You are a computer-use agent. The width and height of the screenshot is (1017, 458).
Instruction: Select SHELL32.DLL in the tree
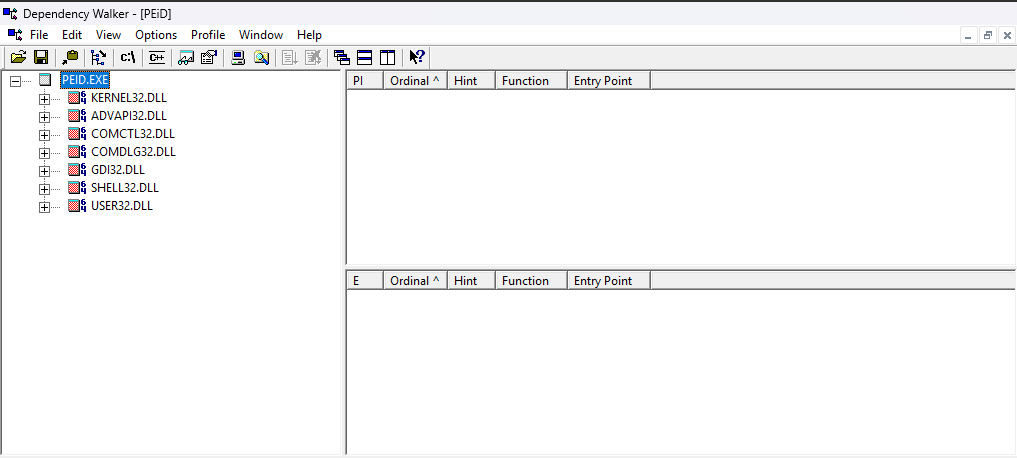[125, 188]
